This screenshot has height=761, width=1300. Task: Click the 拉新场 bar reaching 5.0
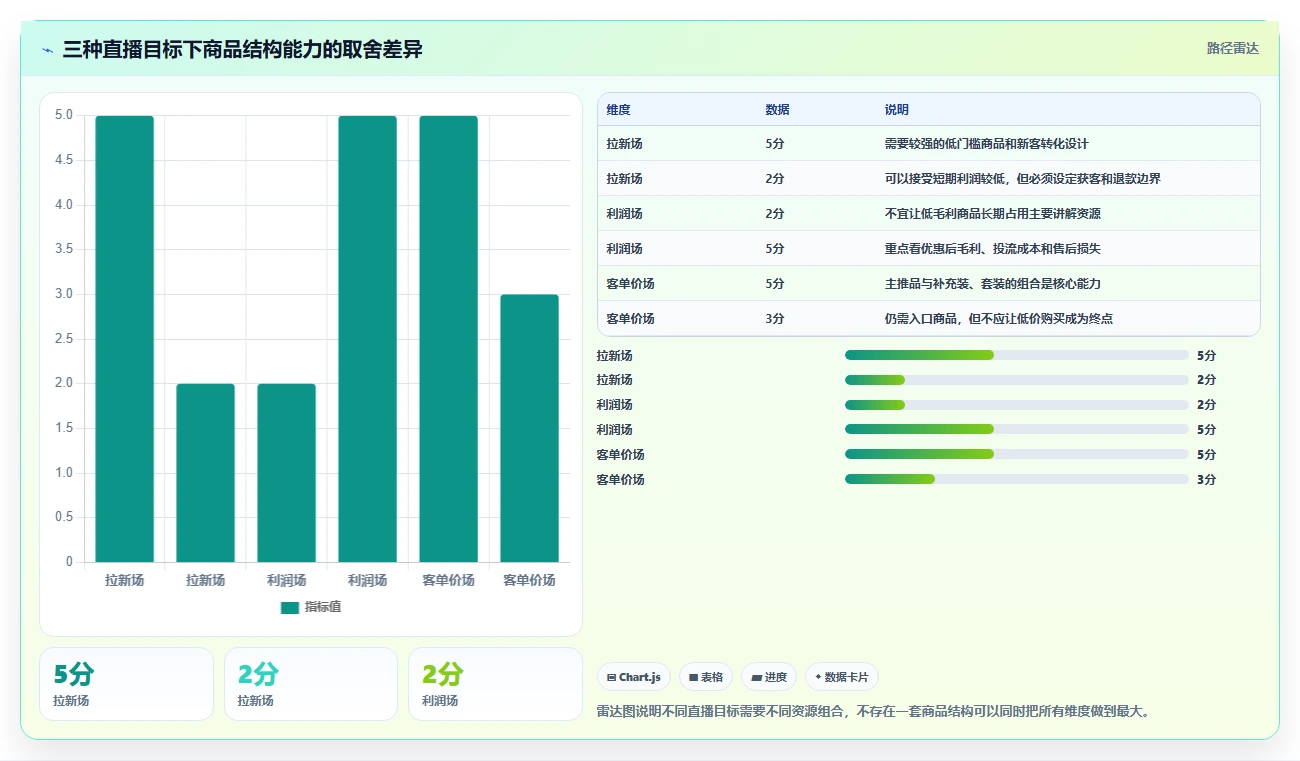click(x=125, y=339)
